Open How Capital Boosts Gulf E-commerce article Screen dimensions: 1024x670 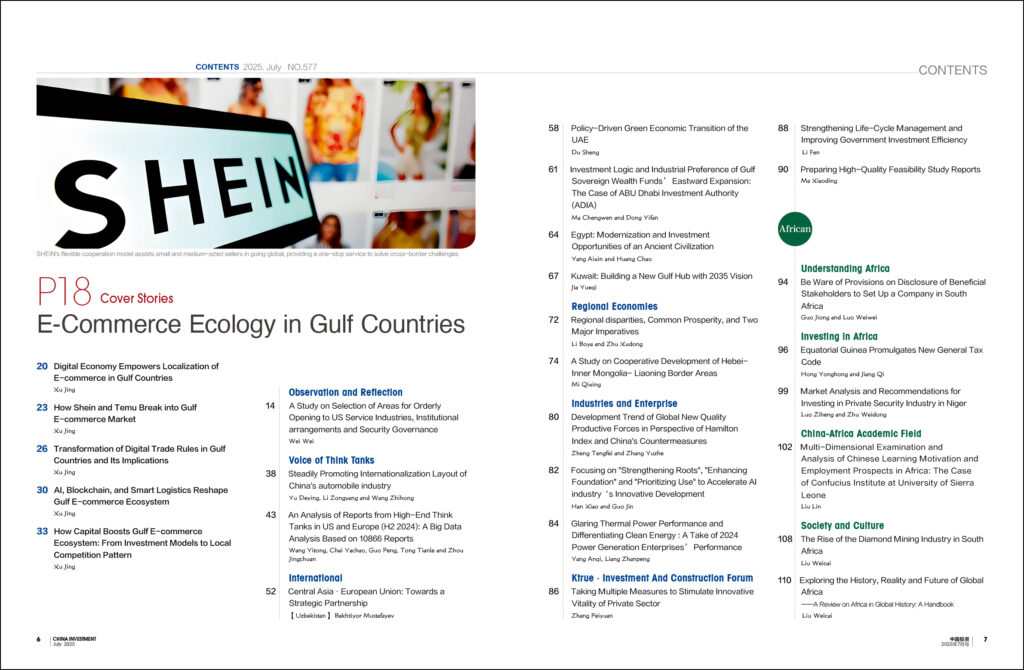pos(142,543)
